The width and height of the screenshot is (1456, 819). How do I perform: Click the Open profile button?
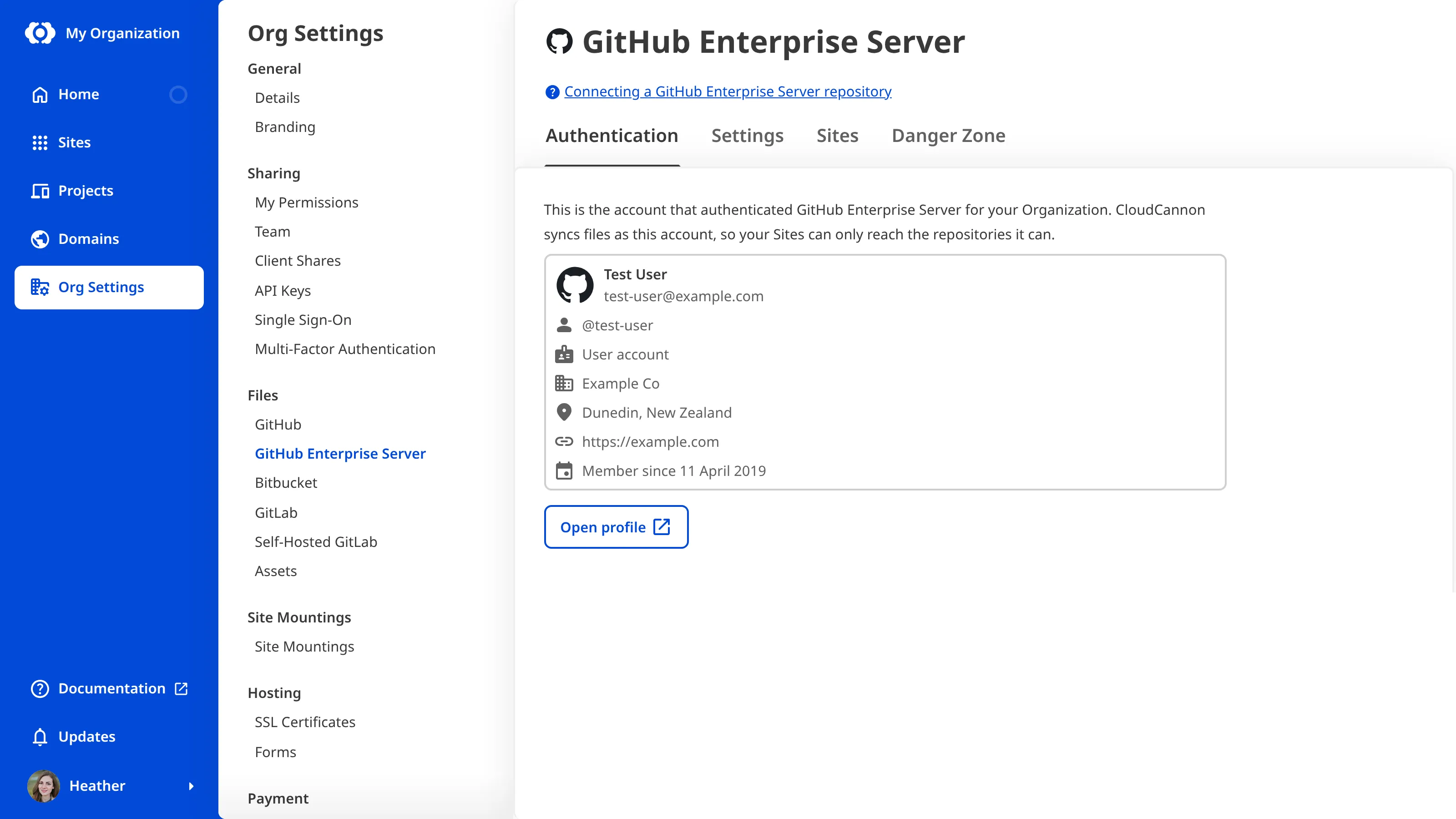616,527
